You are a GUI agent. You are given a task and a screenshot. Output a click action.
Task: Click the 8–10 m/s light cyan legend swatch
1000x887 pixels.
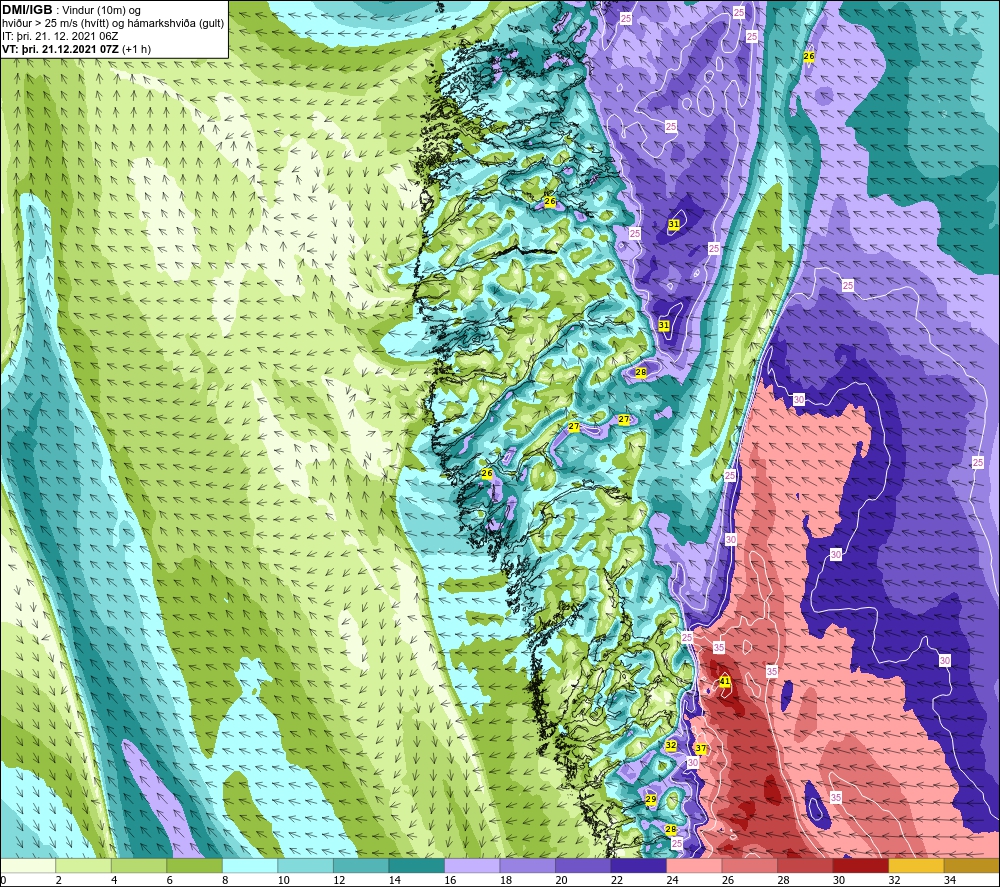coord(250,865)
